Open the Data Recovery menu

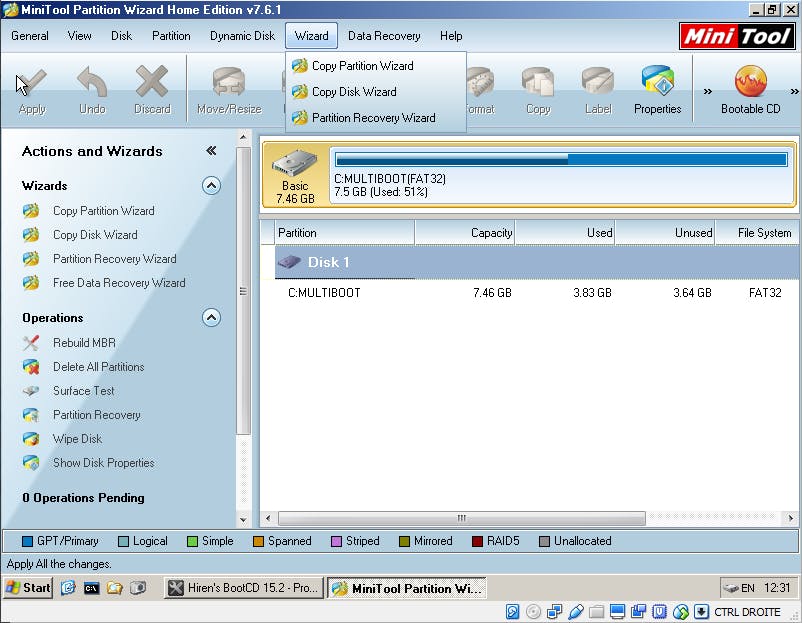click(x=384, y=36)
